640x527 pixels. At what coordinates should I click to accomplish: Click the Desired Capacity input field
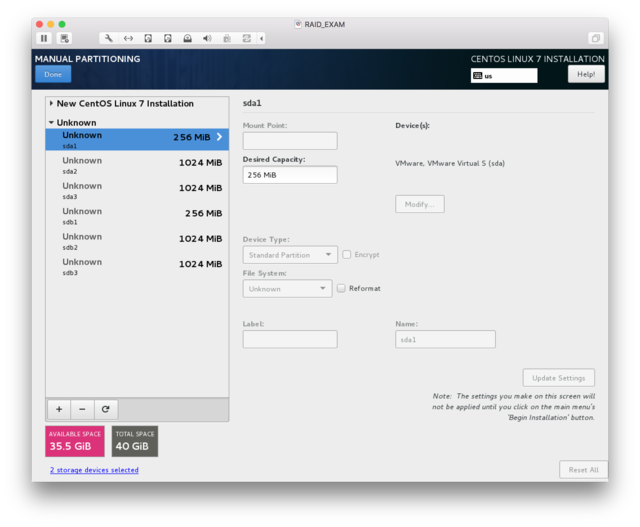pyautogui.click(x=289, y=175)
